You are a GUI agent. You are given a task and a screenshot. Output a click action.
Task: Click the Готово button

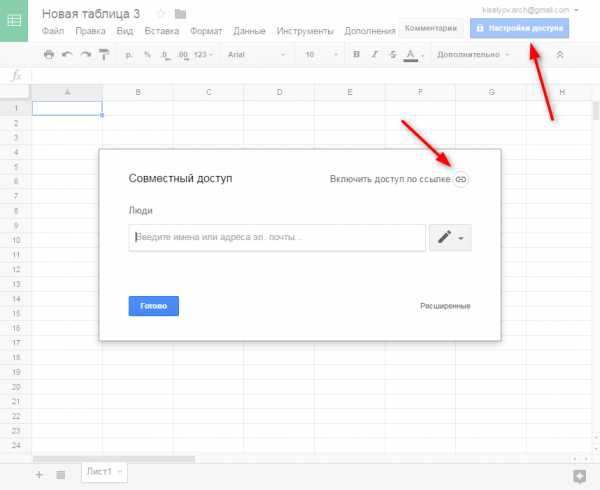[x=153, y=306]
